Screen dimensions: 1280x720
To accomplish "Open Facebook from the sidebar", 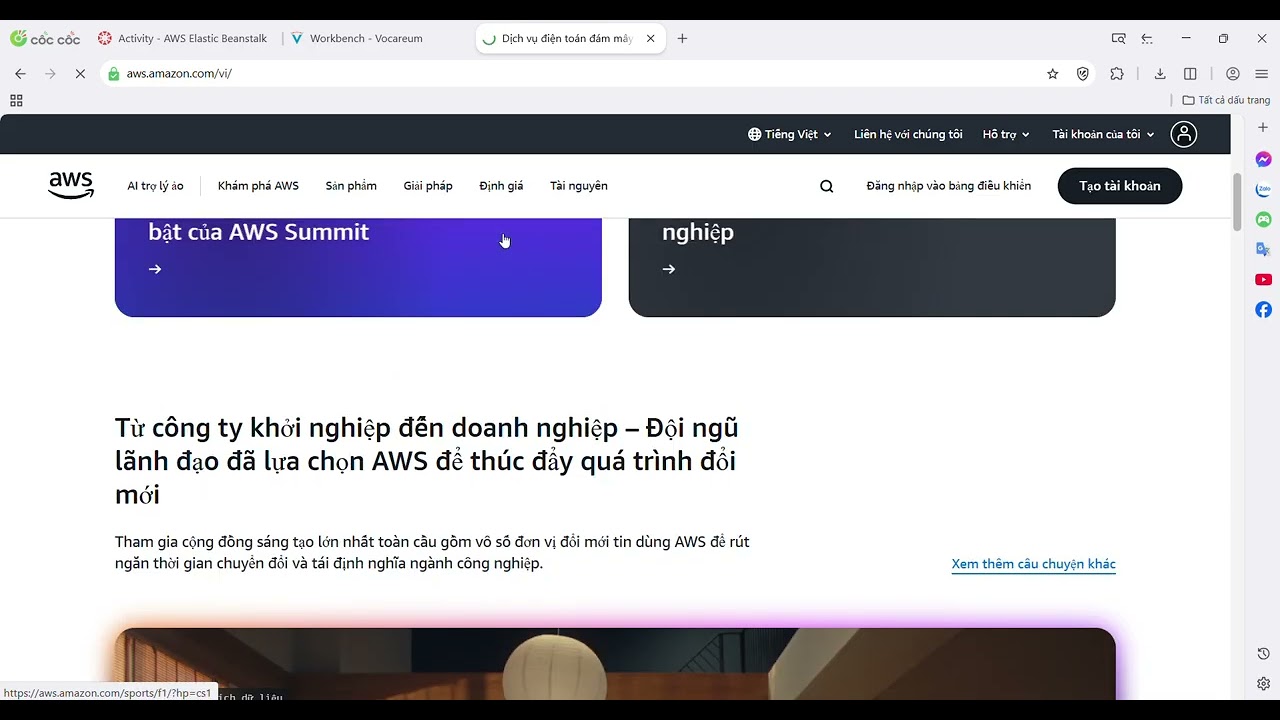I will pos(1264,310).
